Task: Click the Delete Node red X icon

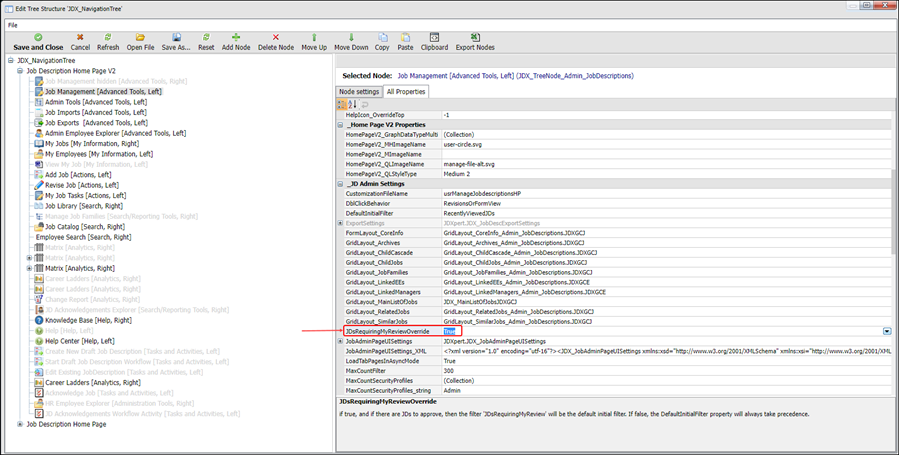Action: (275, 37)
